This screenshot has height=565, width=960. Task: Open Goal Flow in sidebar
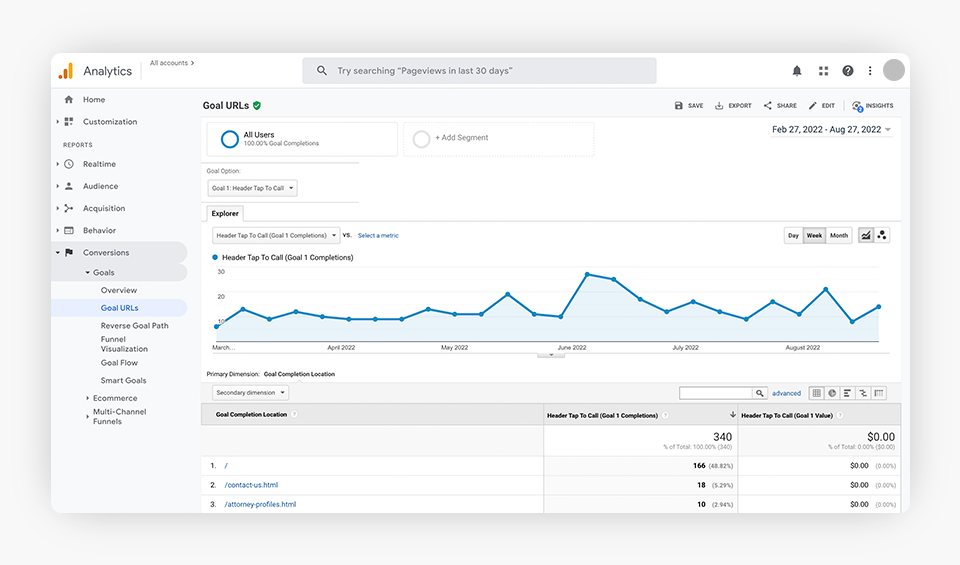(119, 363)
